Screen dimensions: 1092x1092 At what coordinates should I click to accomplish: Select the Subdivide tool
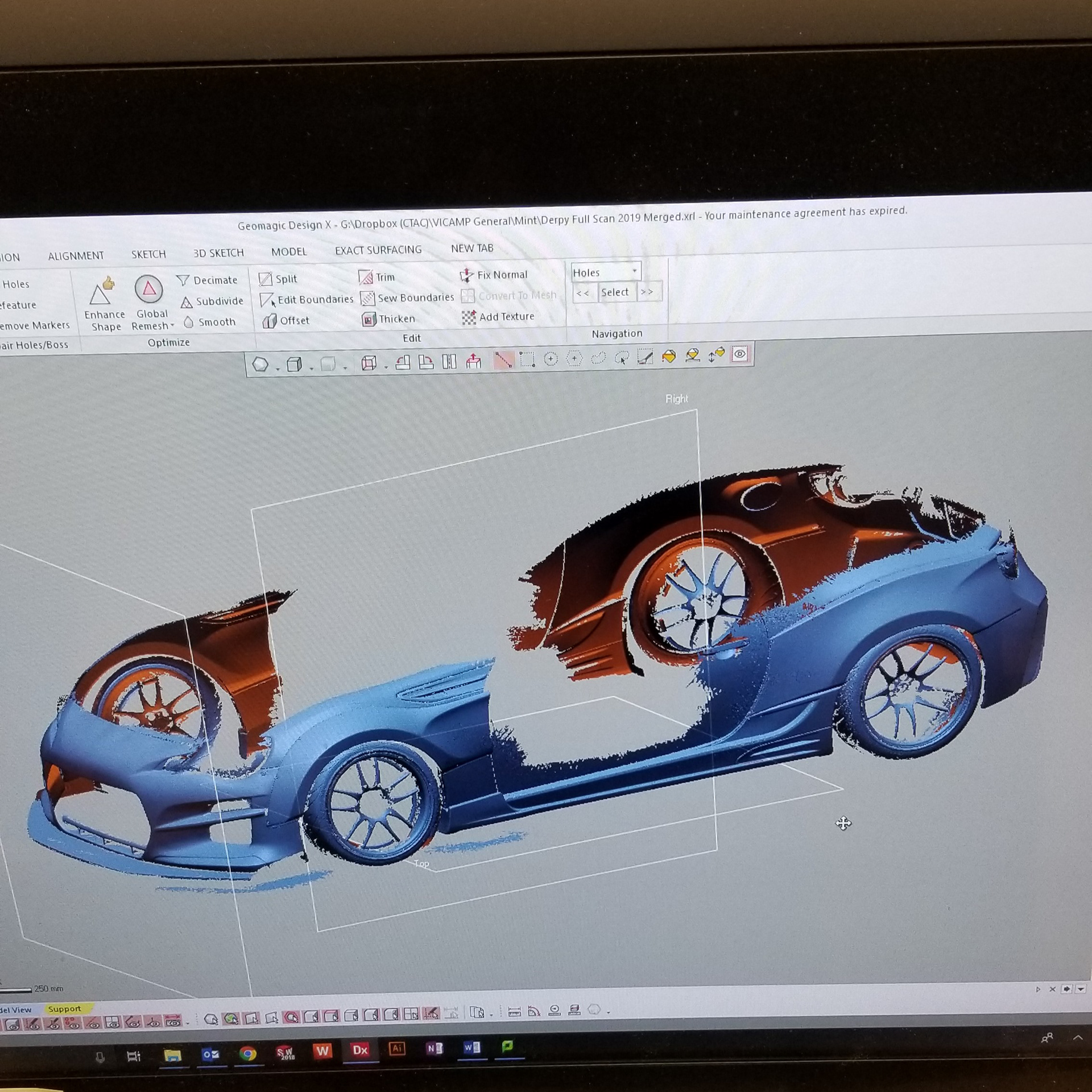(212, 301)
